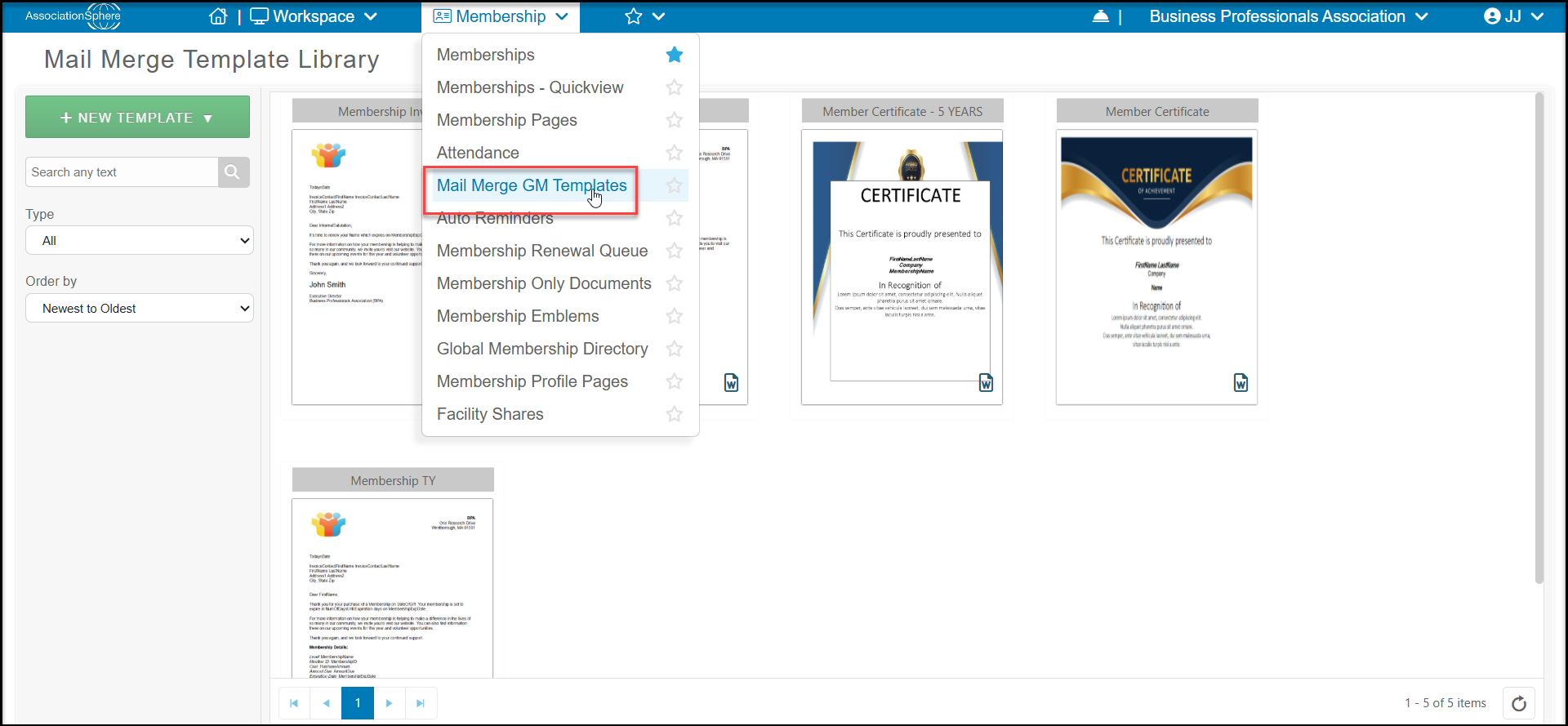Open the Order by Newest to Oldest dropdown
Screen dimensions: 1568x726
coord(140,309)
